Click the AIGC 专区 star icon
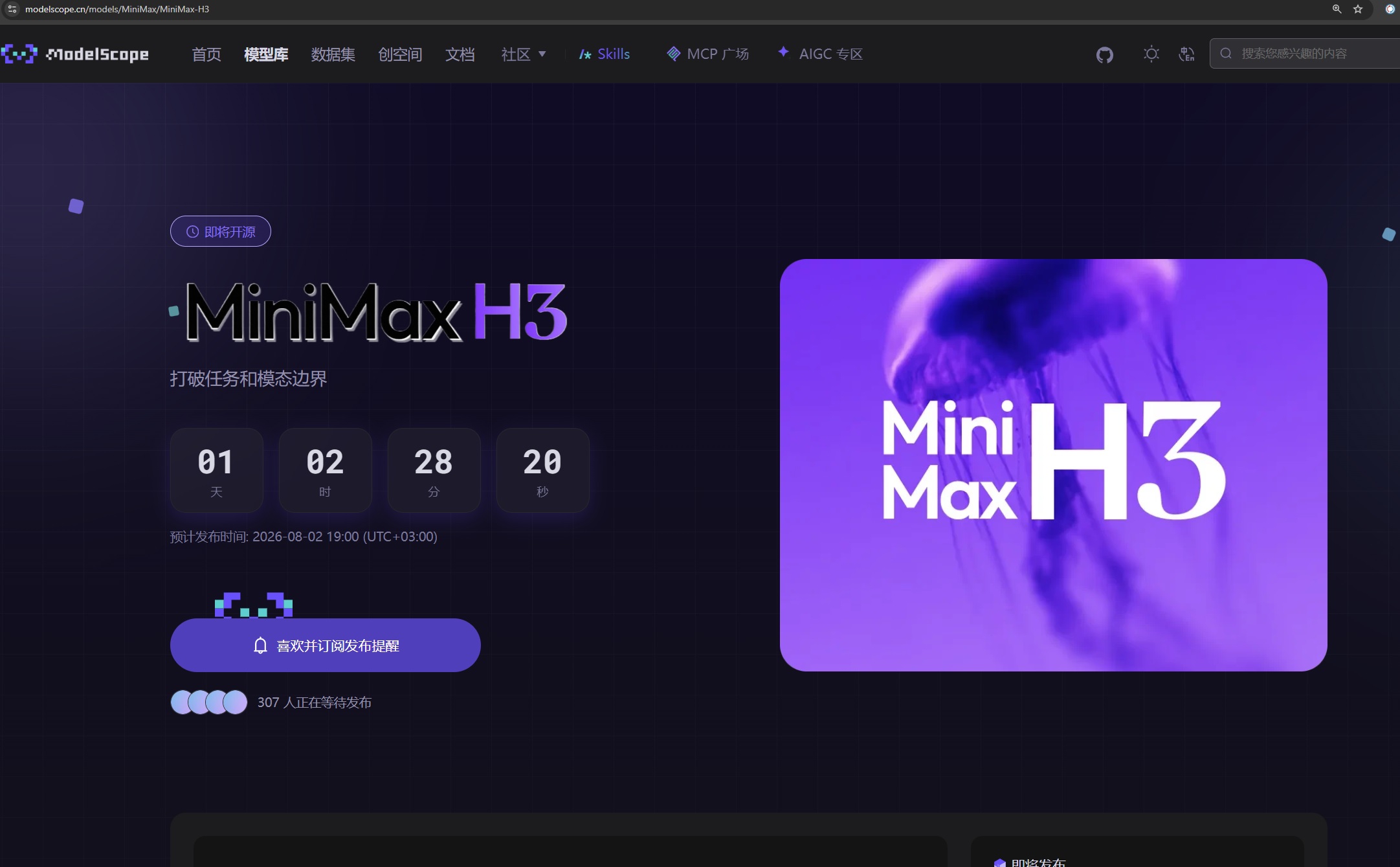 [783, 52]
